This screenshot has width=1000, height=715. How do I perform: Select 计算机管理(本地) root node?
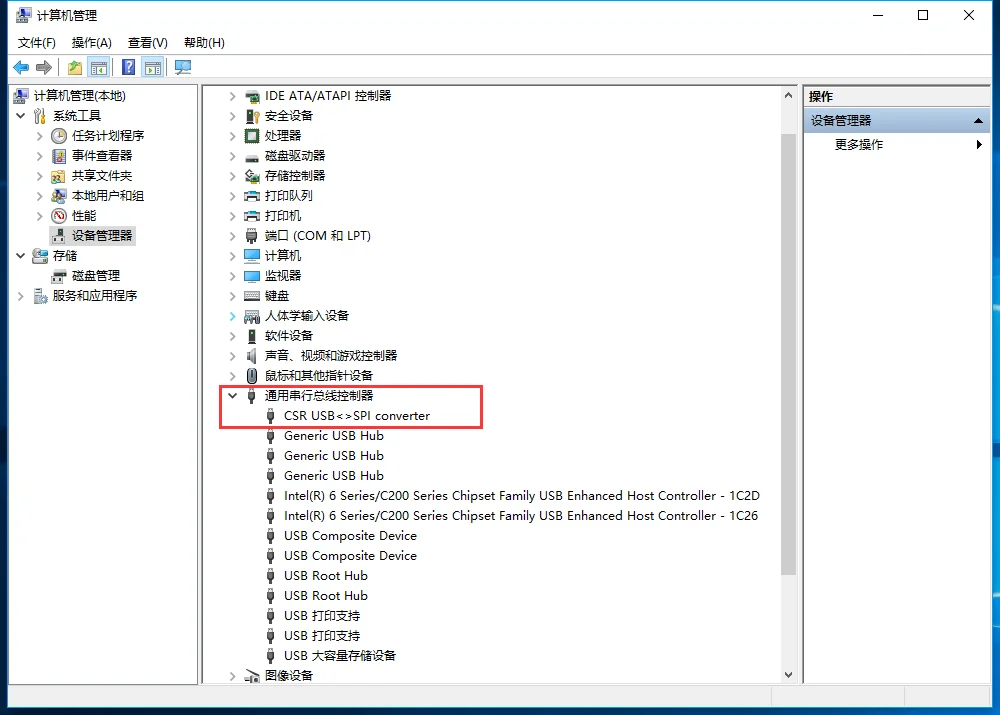pyautogui.click(x=80, y=96)
